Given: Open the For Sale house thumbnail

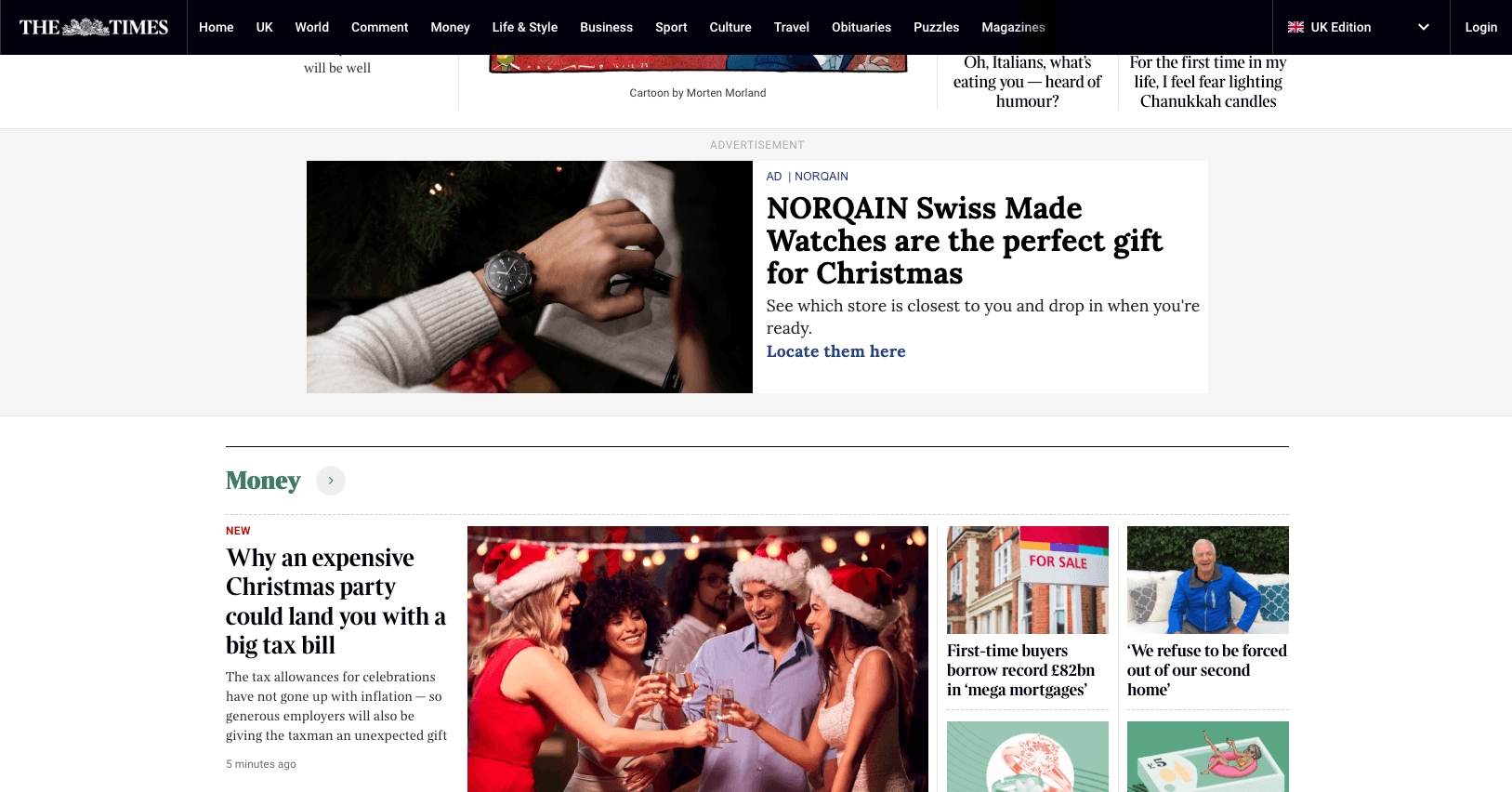Looking at the screenshot, I should 1028,580.
